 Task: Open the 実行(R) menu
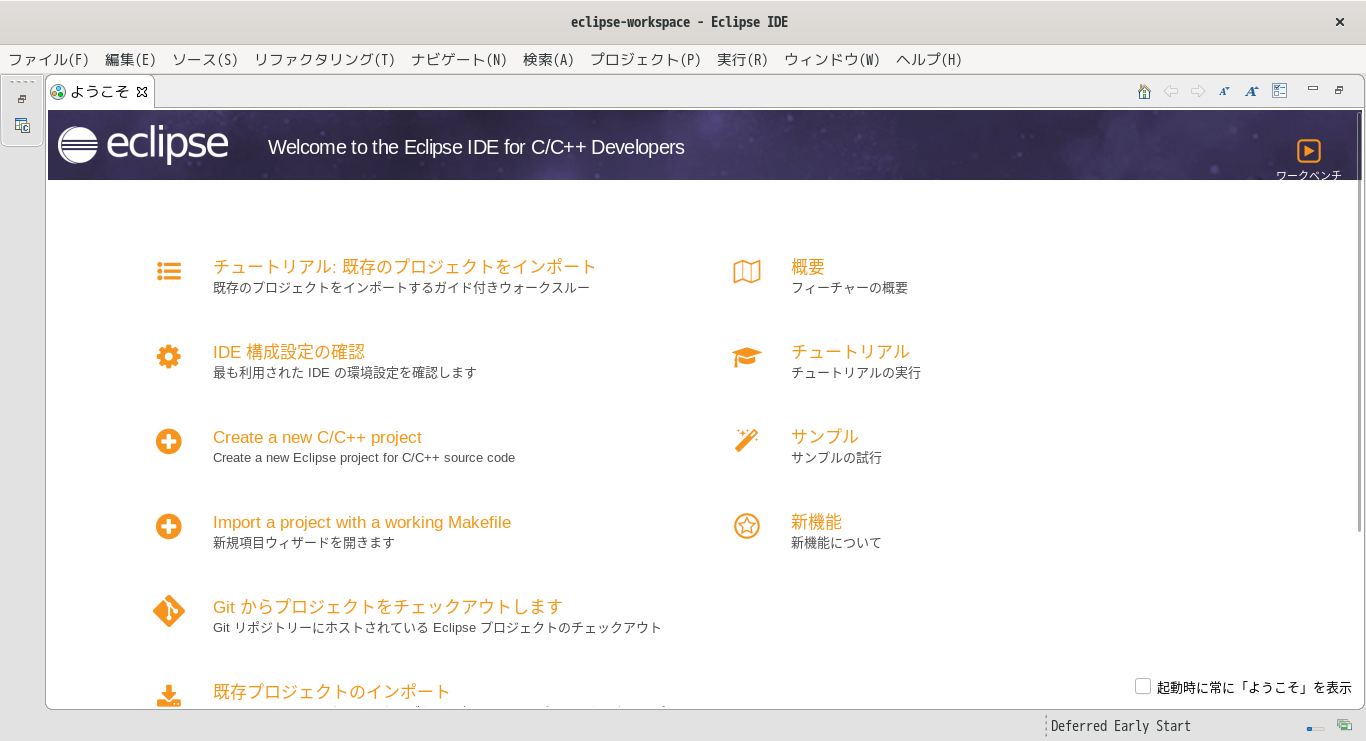click(x=743, y=60)
